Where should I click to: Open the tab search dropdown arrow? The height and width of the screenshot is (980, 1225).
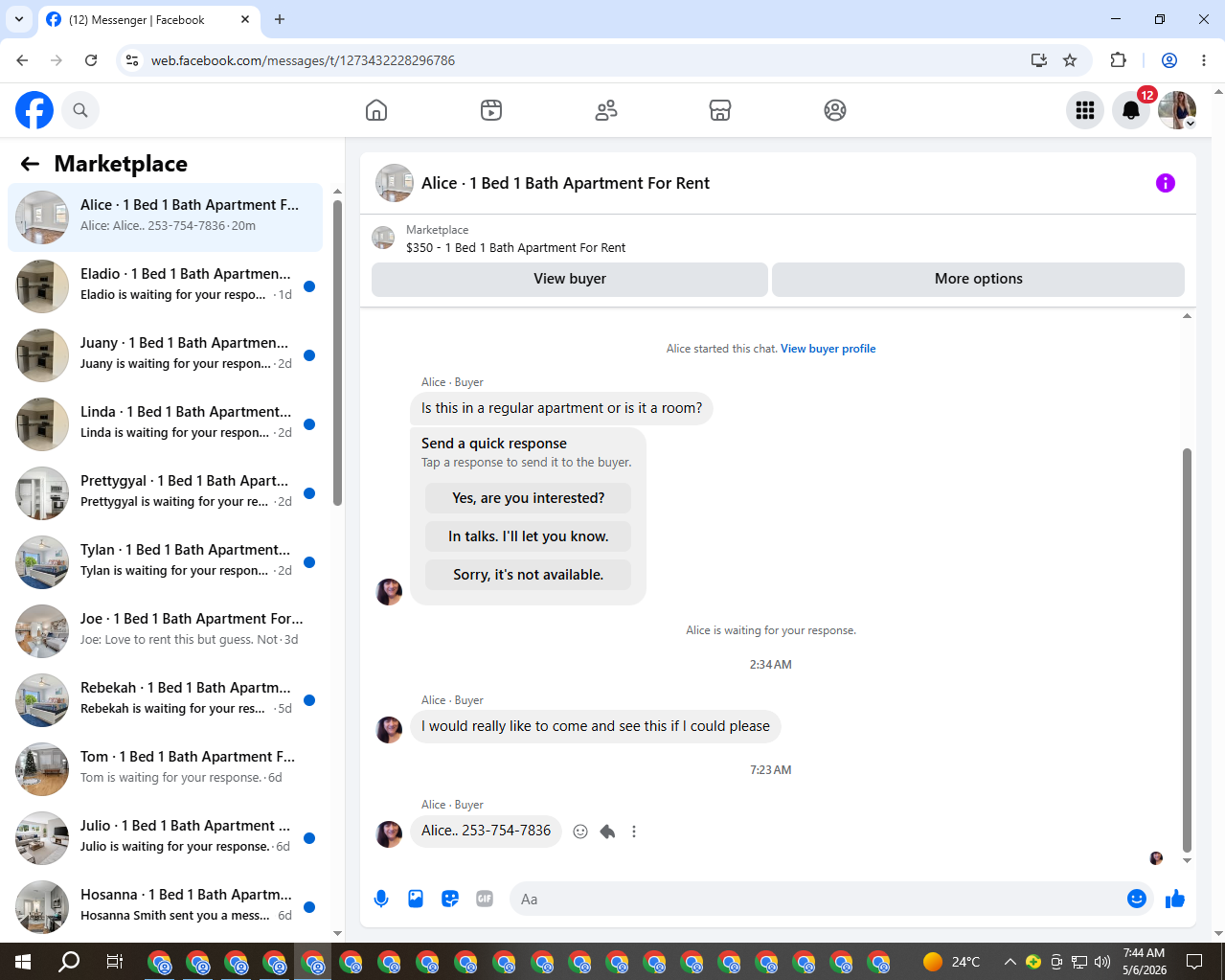pos(18,19)
